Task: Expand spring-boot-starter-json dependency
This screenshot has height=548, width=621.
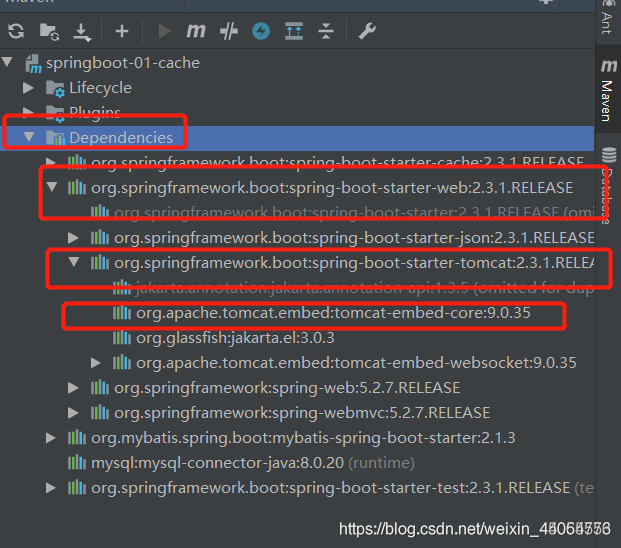Action: point(73,238)
